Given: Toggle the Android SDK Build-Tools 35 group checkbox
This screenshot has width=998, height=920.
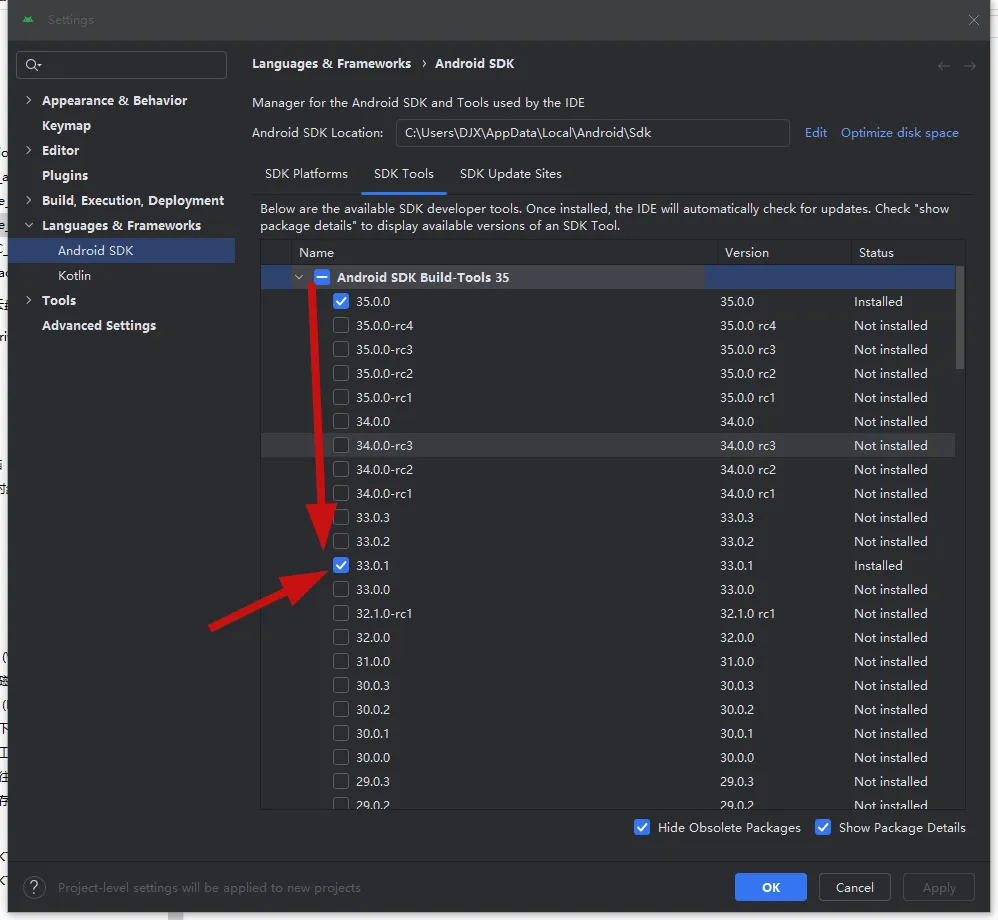Looking at the screenshot, I should [x=322, y=277].
